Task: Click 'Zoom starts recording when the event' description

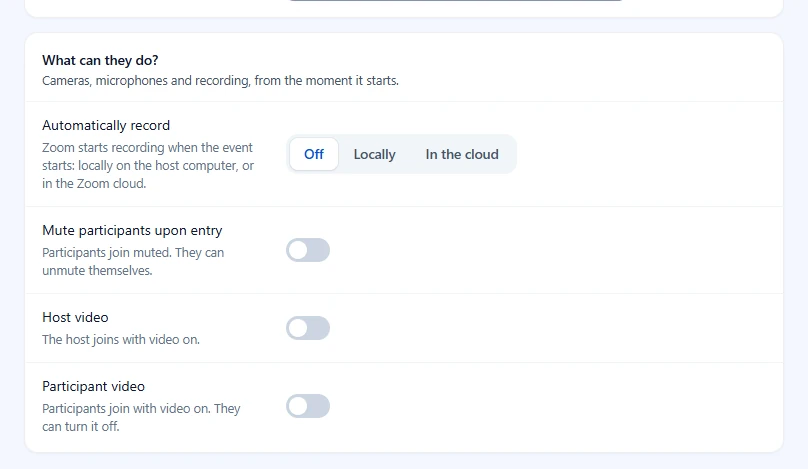Action: [147, 165]
